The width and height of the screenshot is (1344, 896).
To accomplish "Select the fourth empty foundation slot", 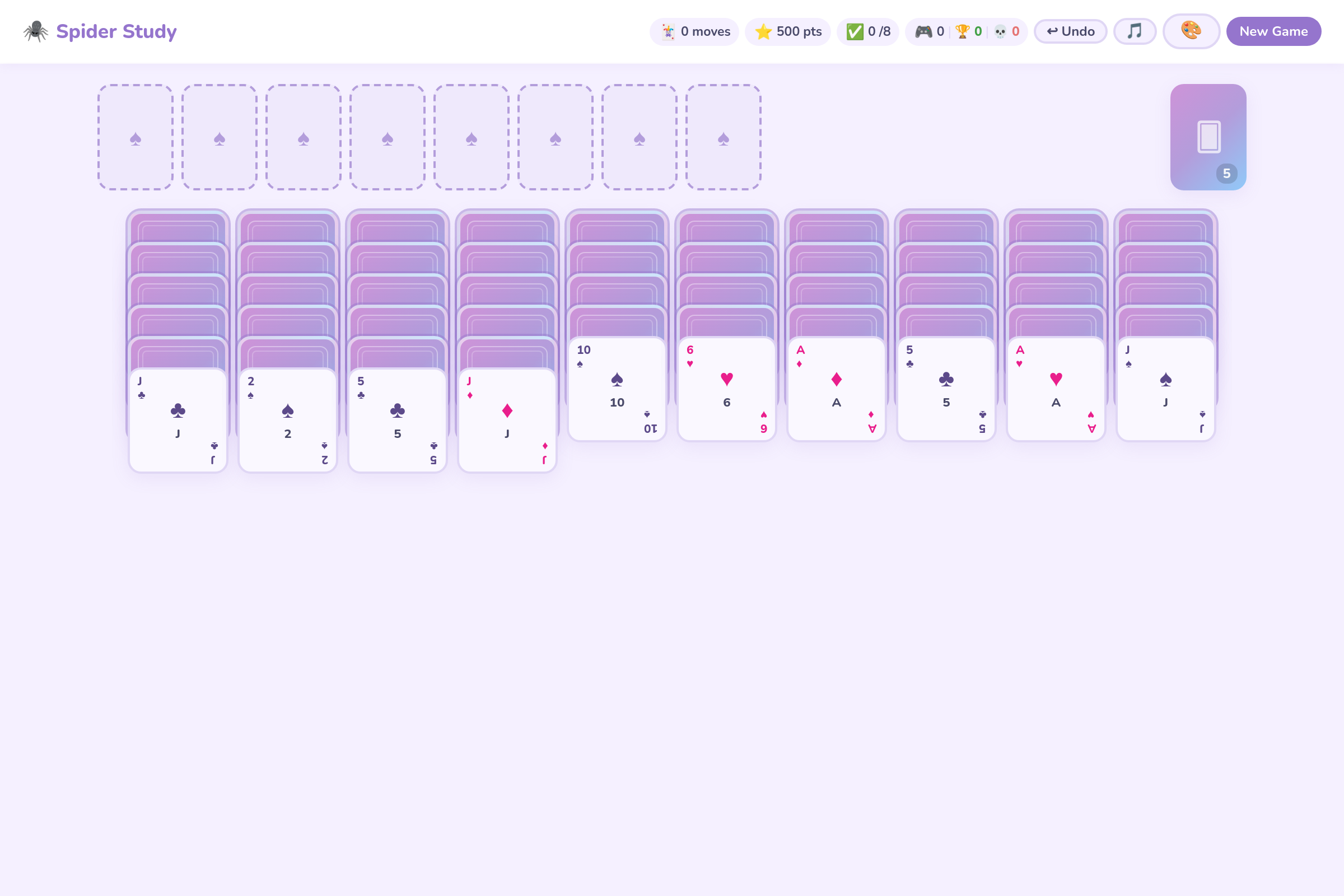I will 388,137.
